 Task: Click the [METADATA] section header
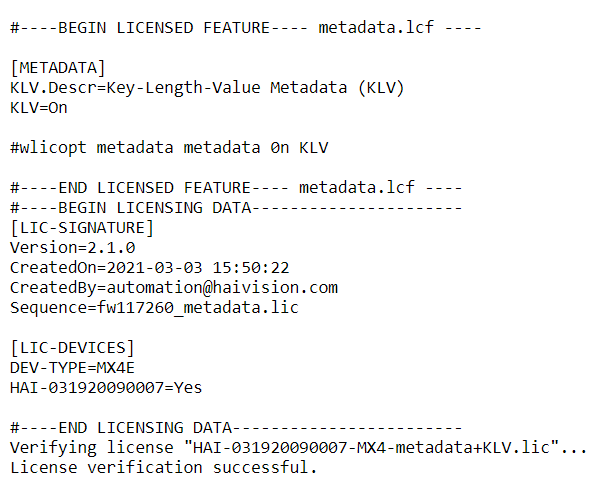pyautogui.click(x=58, y=68)
